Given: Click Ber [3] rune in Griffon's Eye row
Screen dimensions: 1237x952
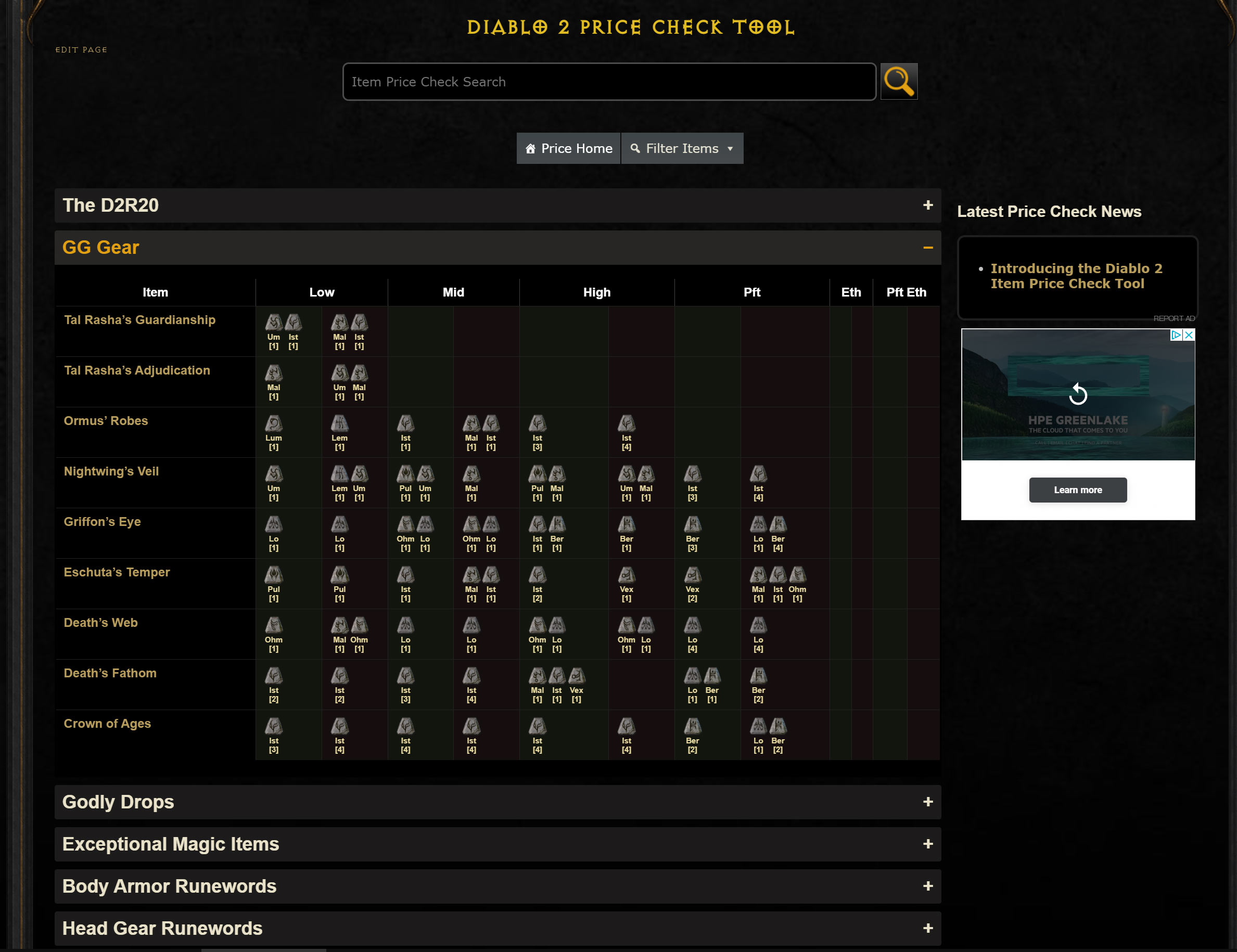Looking at the screenshot, I should point(692,525).
